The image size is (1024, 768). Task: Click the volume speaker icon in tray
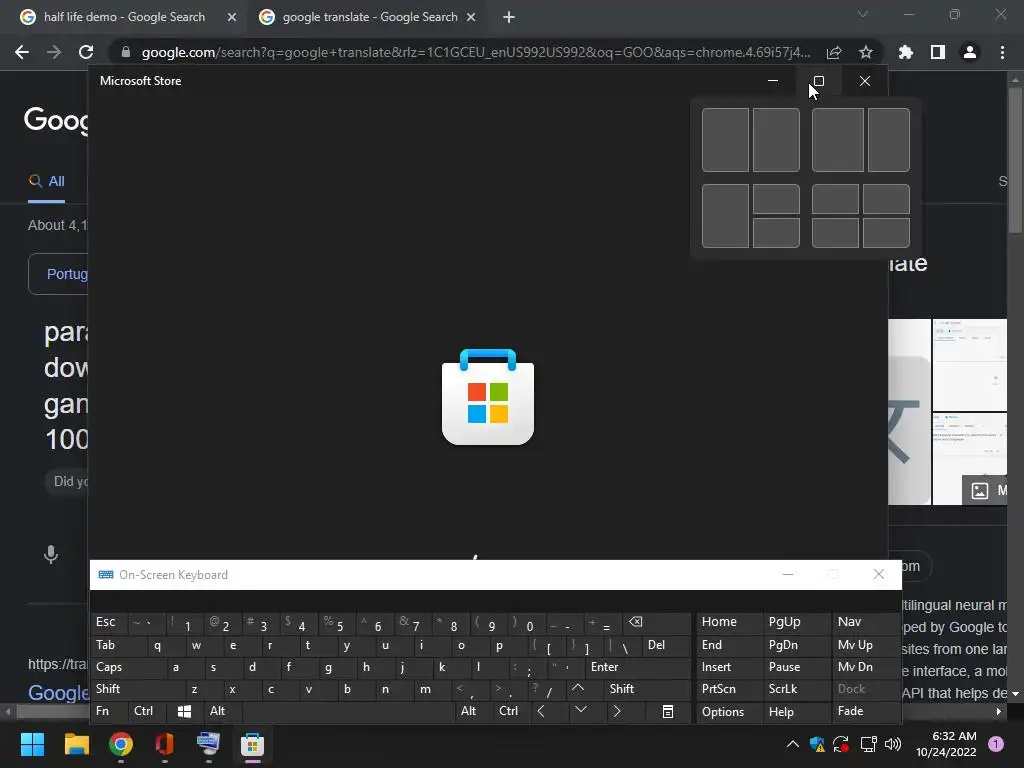coord(892,744)
